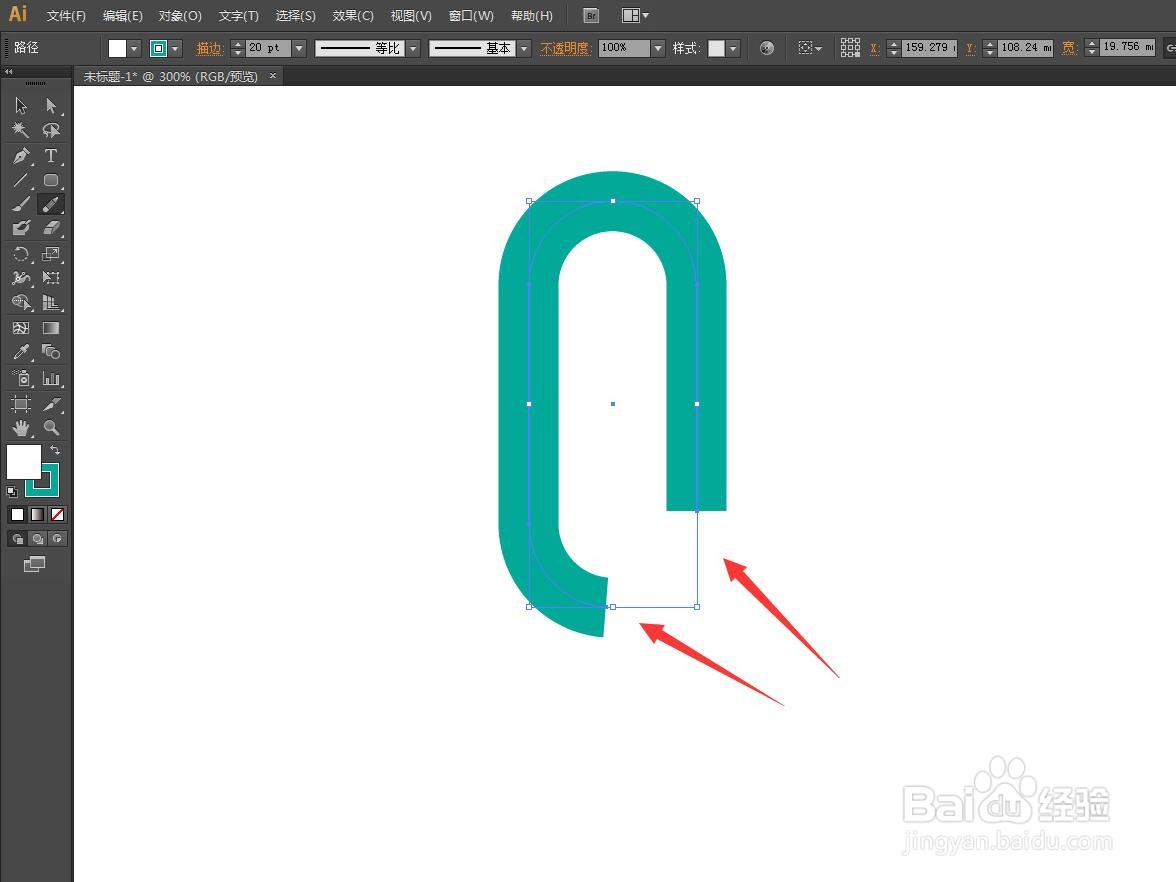The height and width of the screenshot is (882, 1176).
Task: Select the Direct Selection tool
Action: point(50,106)
